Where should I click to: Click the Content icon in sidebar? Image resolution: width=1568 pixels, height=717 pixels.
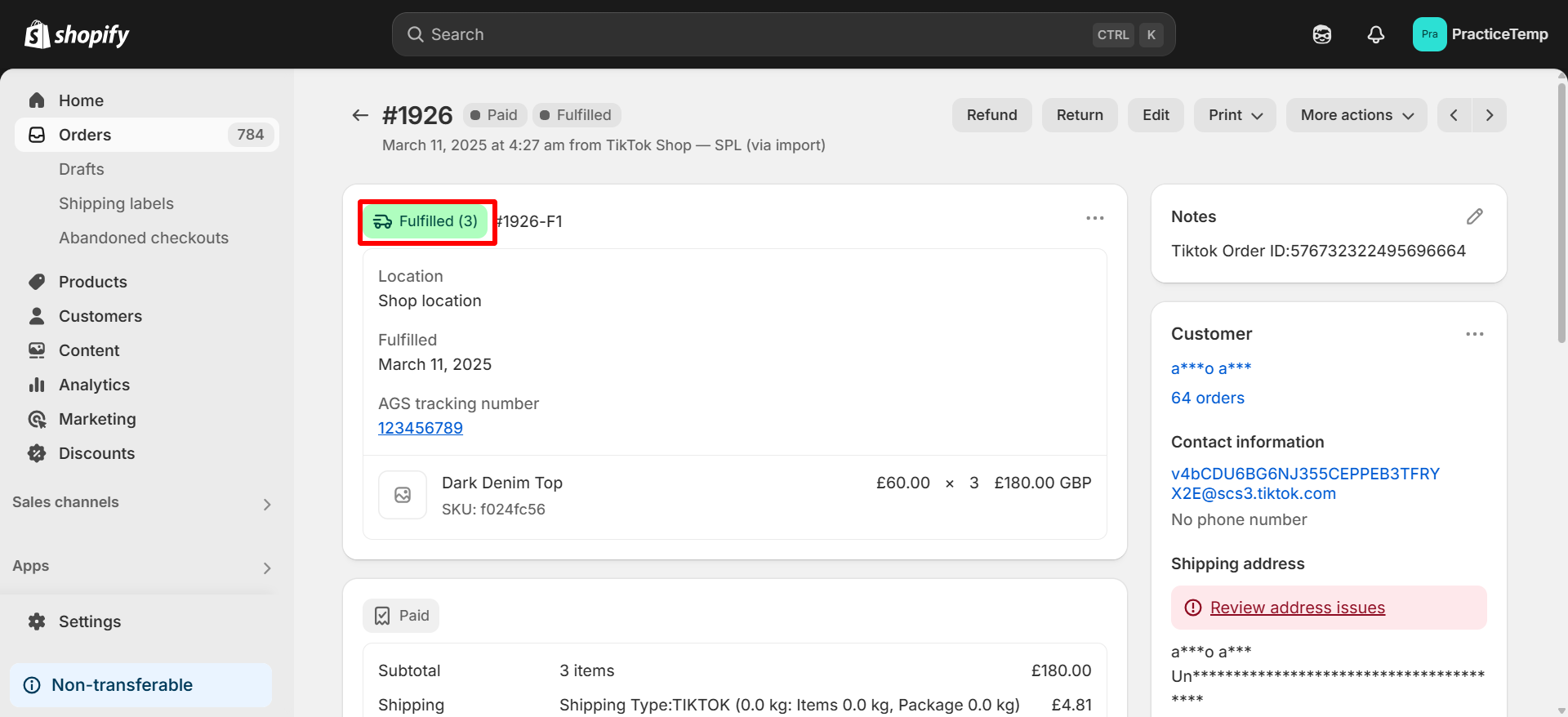37,350
